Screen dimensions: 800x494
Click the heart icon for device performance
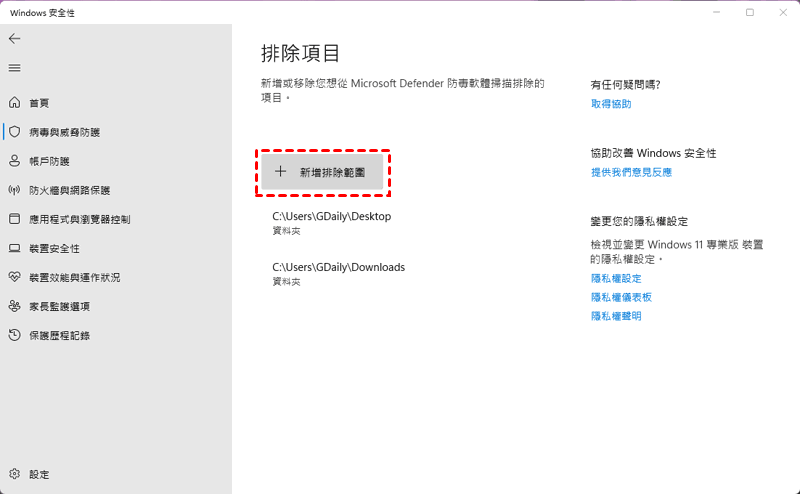(x=14, y=277)
